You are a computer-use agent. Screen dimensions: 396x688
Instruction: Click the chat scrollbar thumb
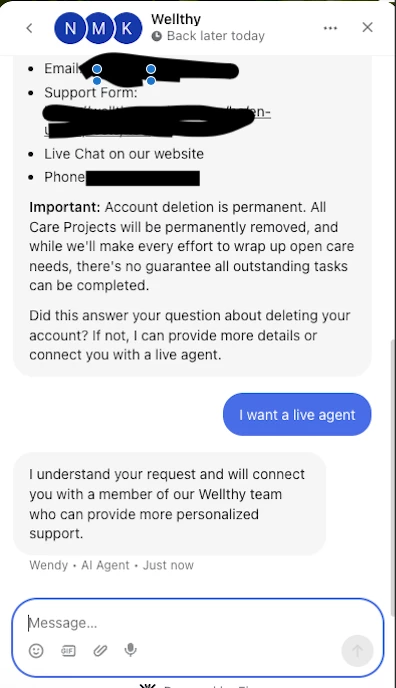coord(392,472)
